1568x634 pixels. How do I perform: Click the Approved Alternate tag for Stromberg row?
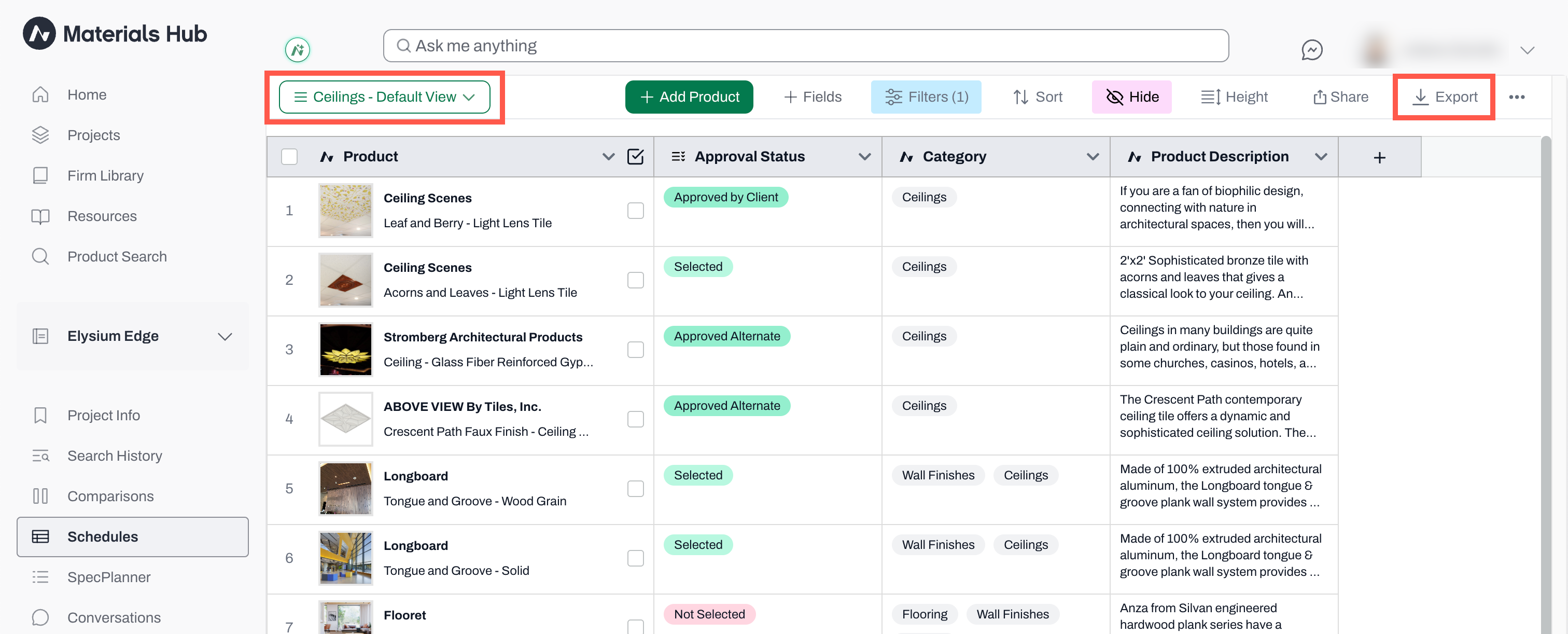click(727, 336)
